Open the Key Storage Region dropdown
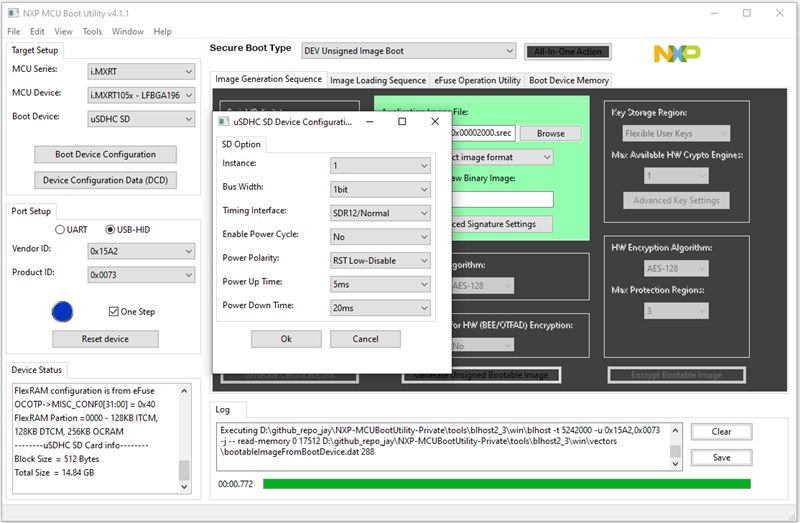800x523 pixels. (x=677, y=134)
